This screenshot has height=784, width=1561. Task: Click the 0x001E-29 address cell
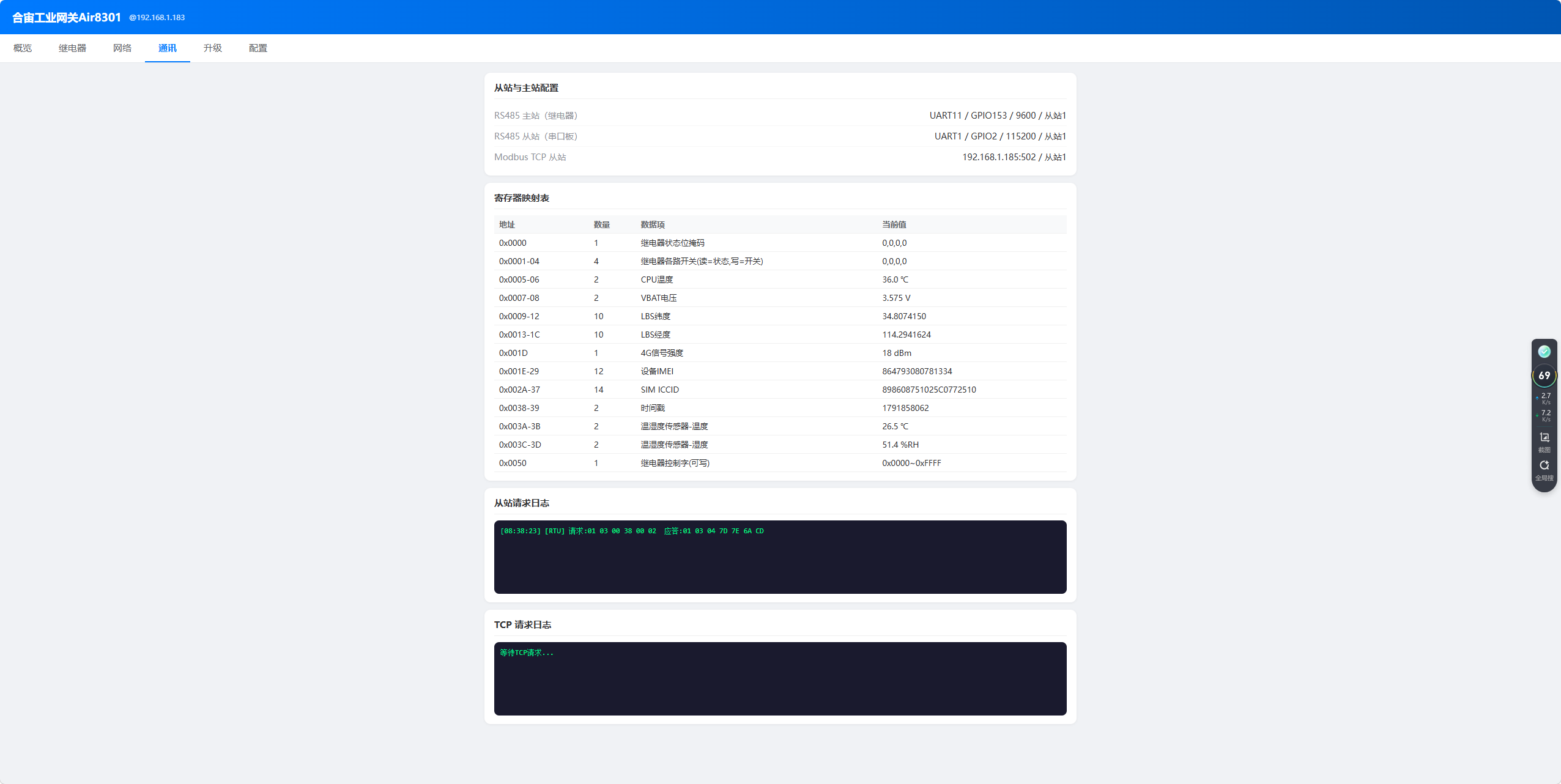[519, 371]
